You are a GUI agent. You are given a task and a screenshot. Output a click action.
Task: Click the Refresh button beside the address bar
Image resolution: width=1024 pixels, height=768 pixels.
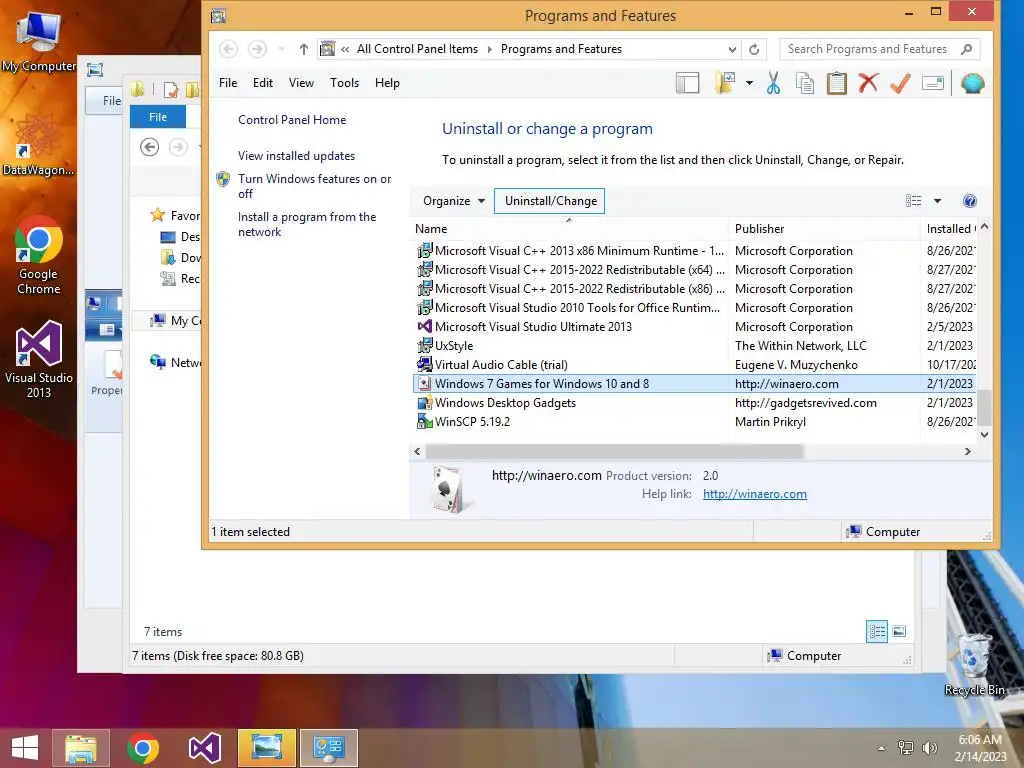[754, 49]
